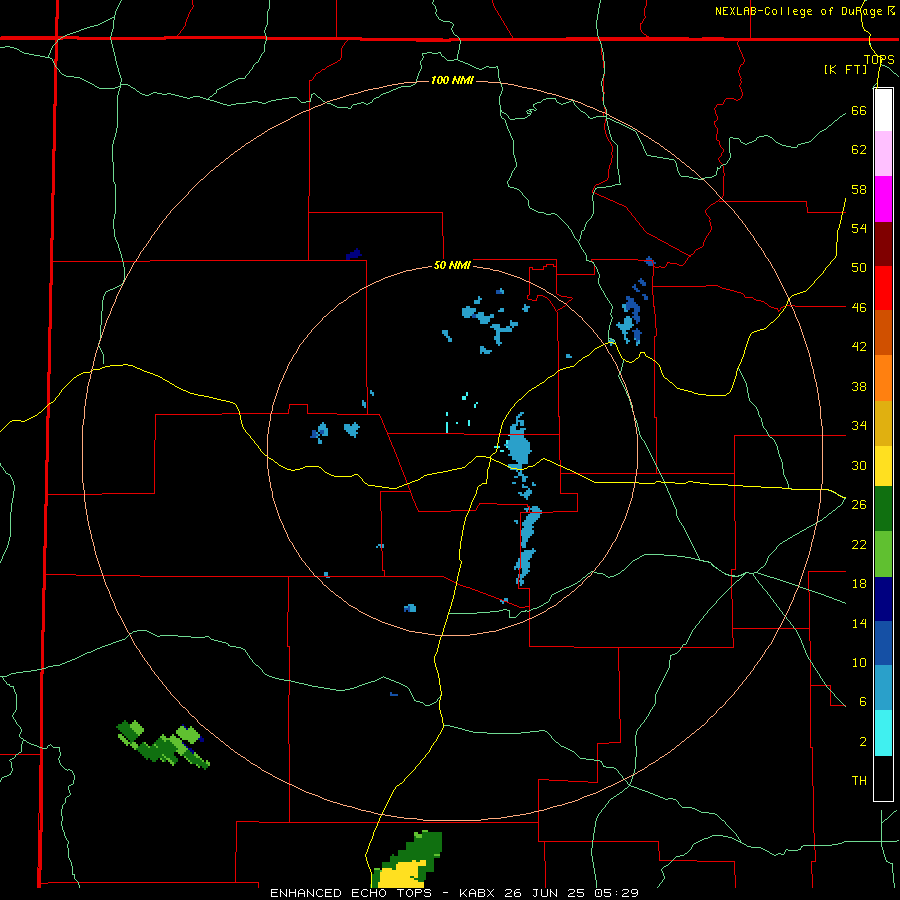
Task: Click the bright red 50 K FT band
Action: click(x=883, y=288)
